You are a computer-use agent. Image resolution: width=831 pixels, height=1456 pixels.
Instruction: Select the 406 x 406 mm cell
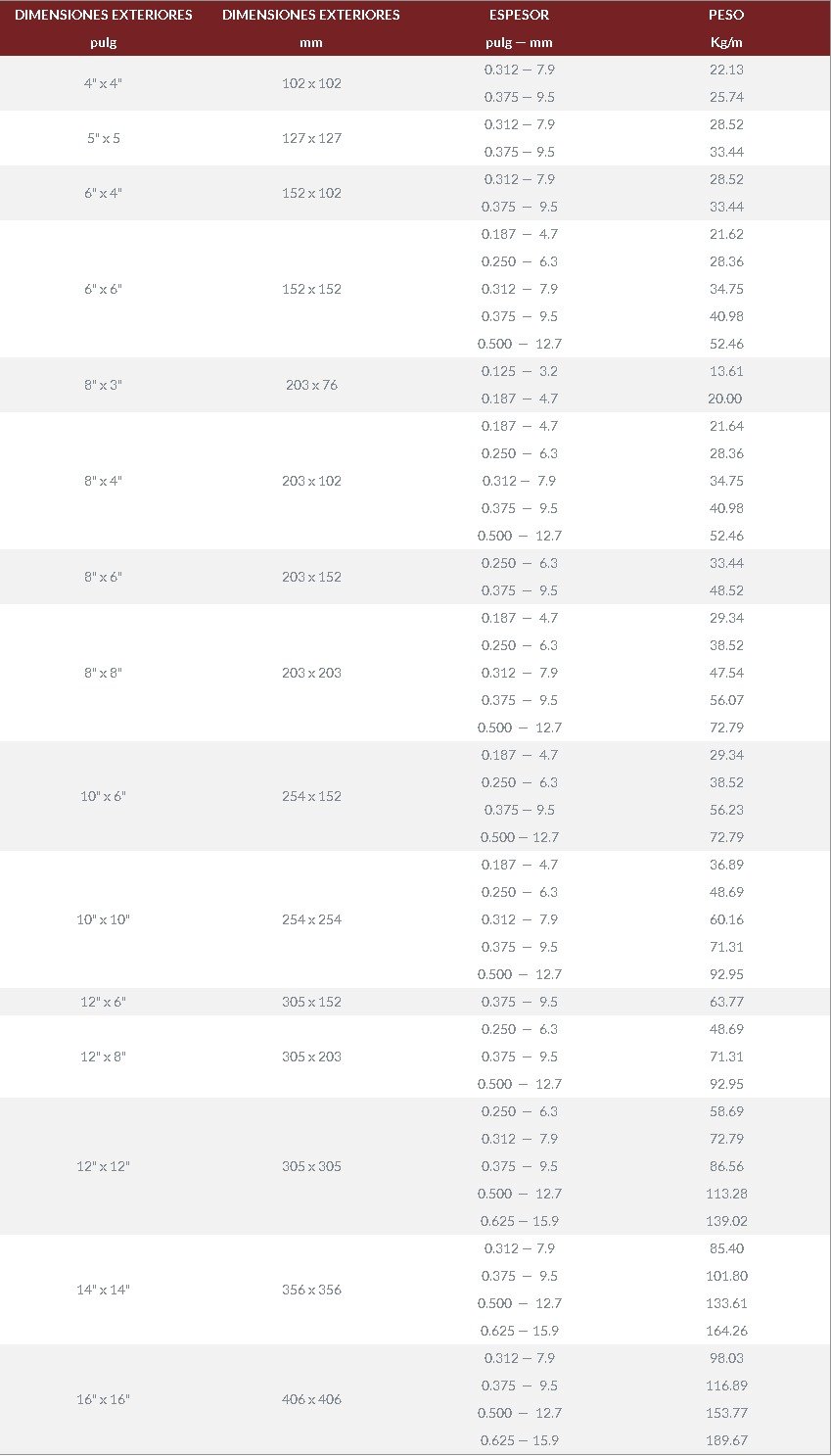click(311, 1399)
